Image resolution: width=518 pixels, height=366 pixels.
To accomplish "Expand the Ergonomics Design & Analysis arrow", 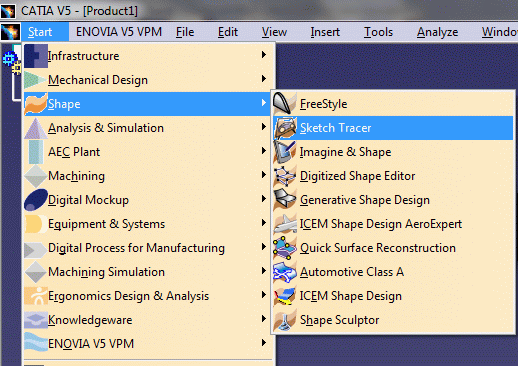I will click(x=264, y=295).
